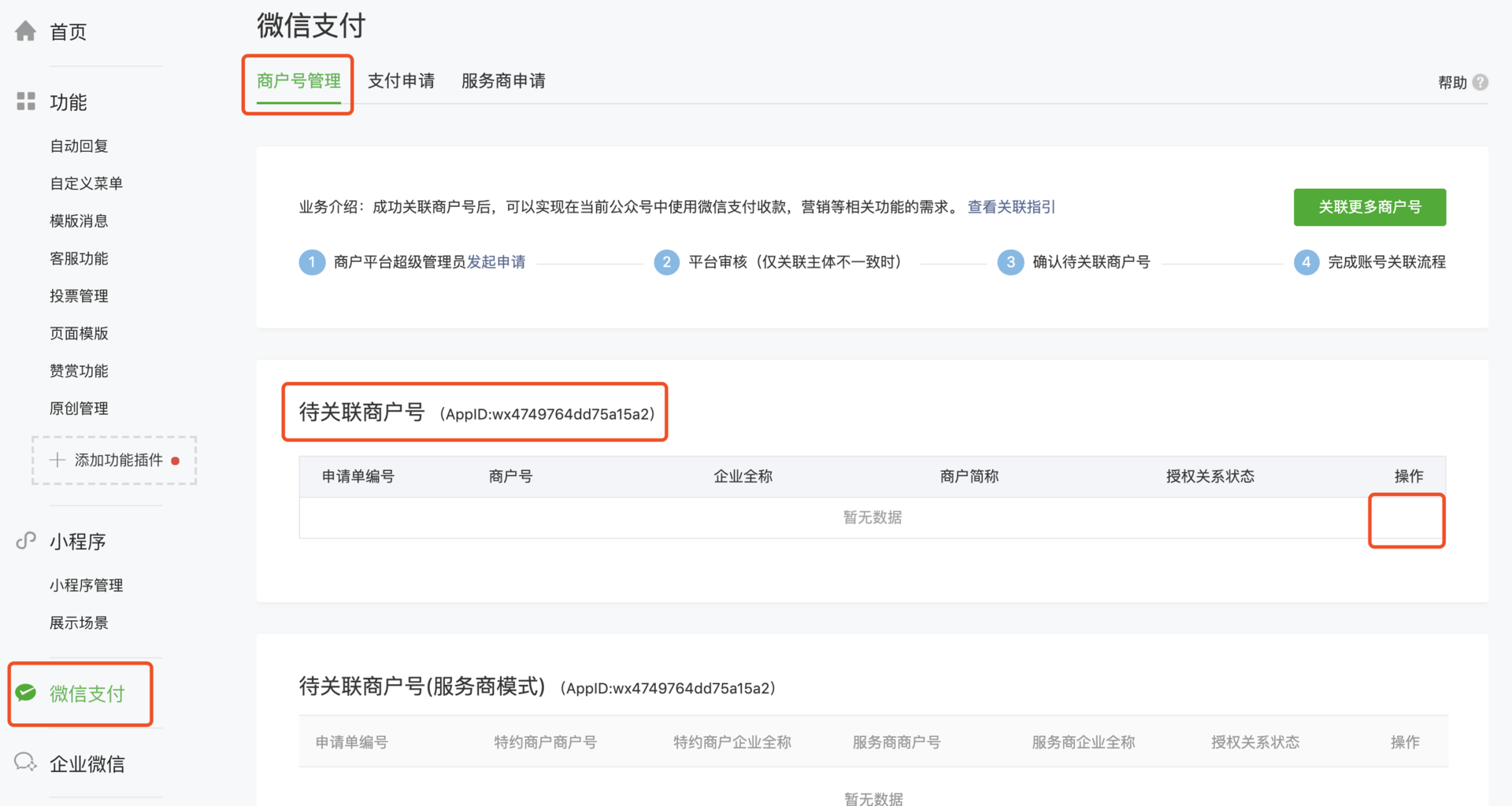This screenshot has width=1512, height=806.
Task: Click step circle number 2
Action: click(x=666, y=262)
